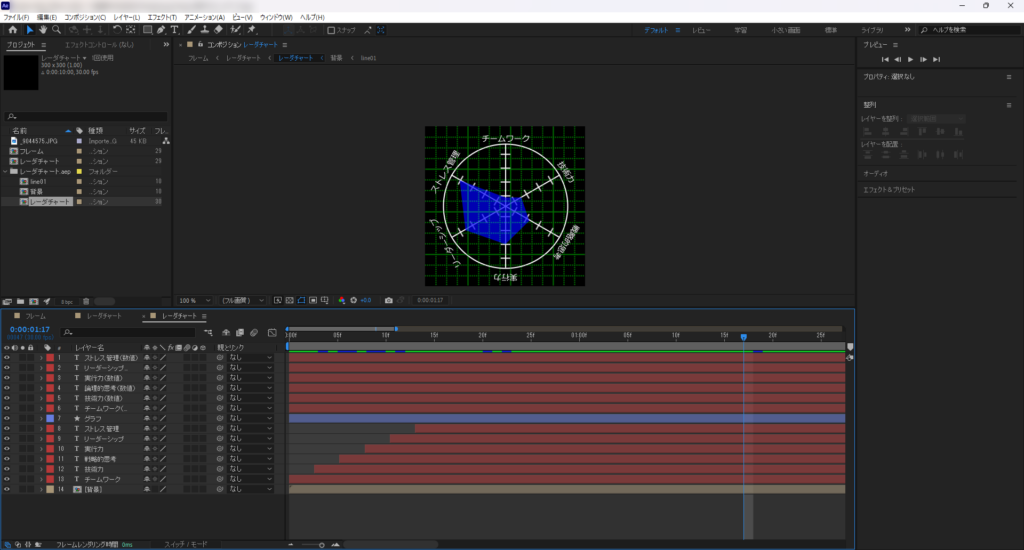This screenshot has height=550, width=1024.
Task: Open parent dropdown for layer 2 リーダーシップ
Action: pos(250,368)
